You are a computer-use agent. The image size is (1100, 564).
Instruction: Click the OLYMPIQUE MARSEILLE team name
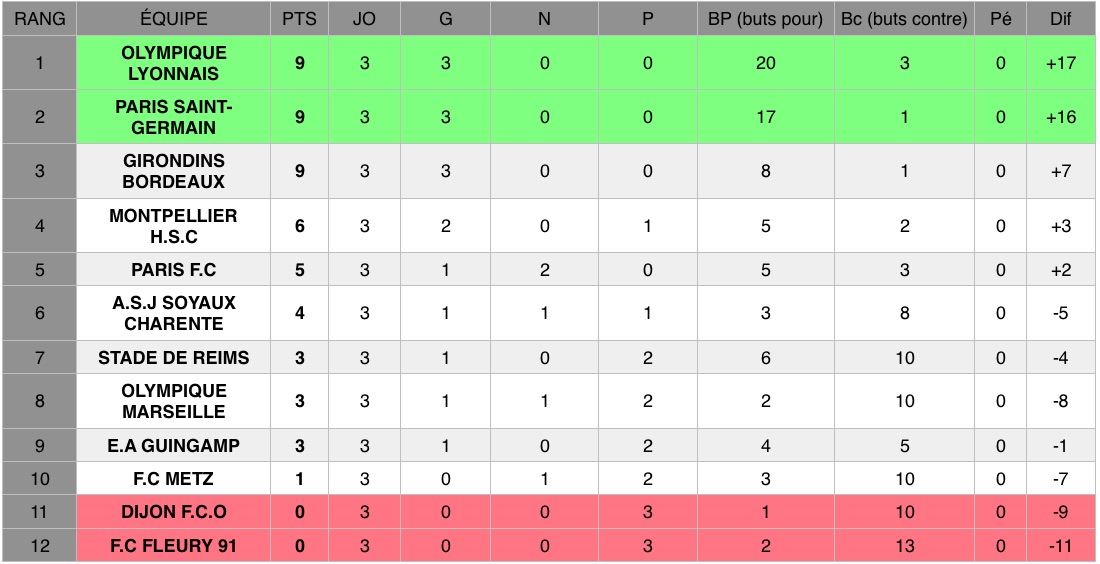(x=173, y=401)
